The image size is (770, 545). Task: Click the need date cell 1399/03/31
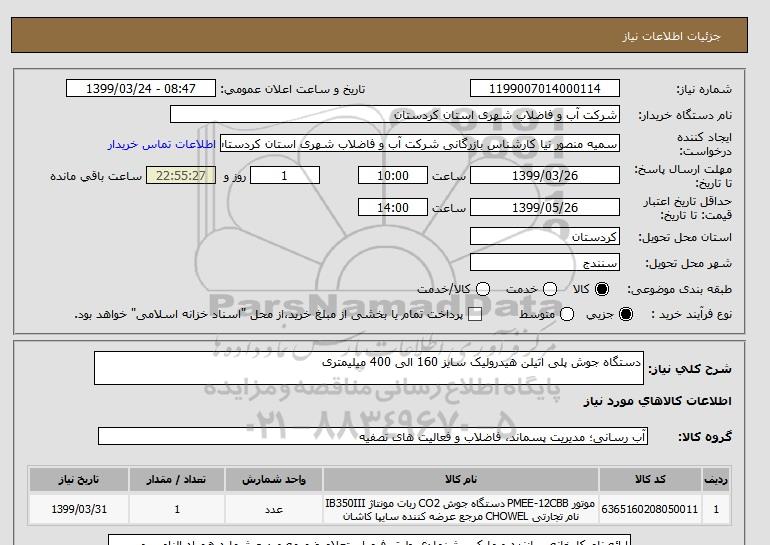pyautogui.click(x=79, y=509)
